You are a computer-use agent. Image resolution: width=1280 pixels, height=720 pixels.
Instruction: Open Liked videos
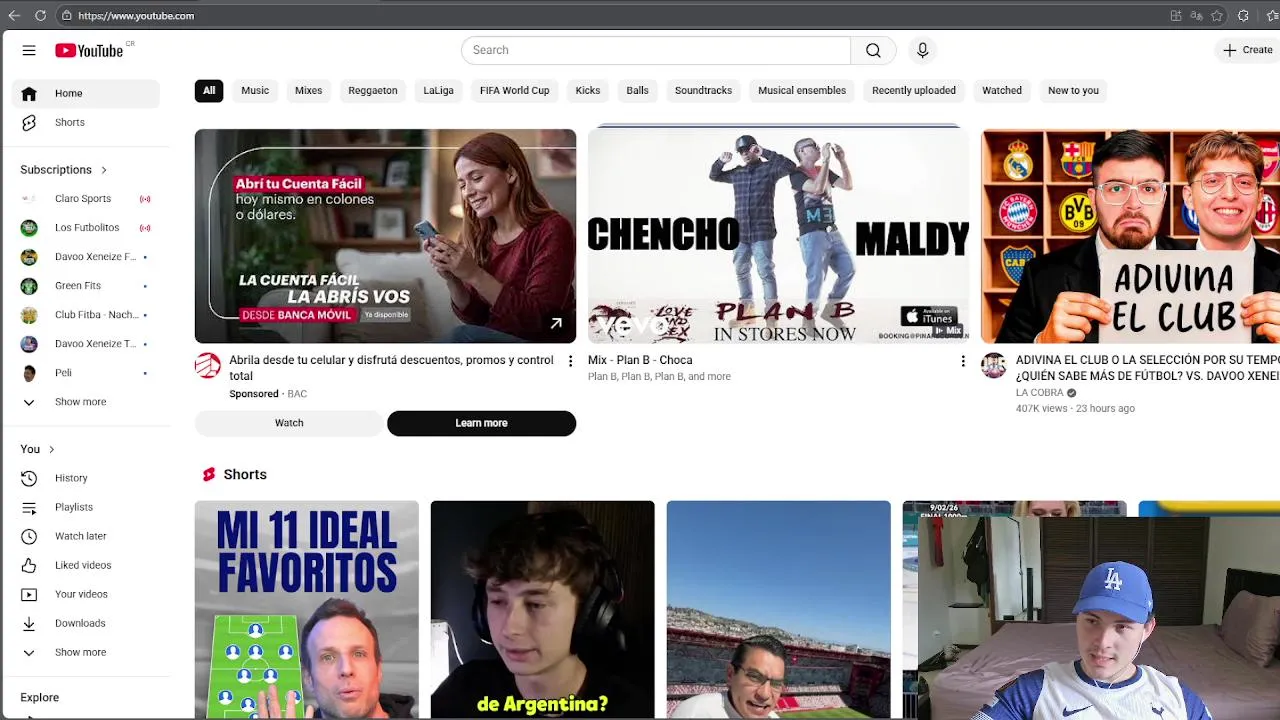point(86,565)
